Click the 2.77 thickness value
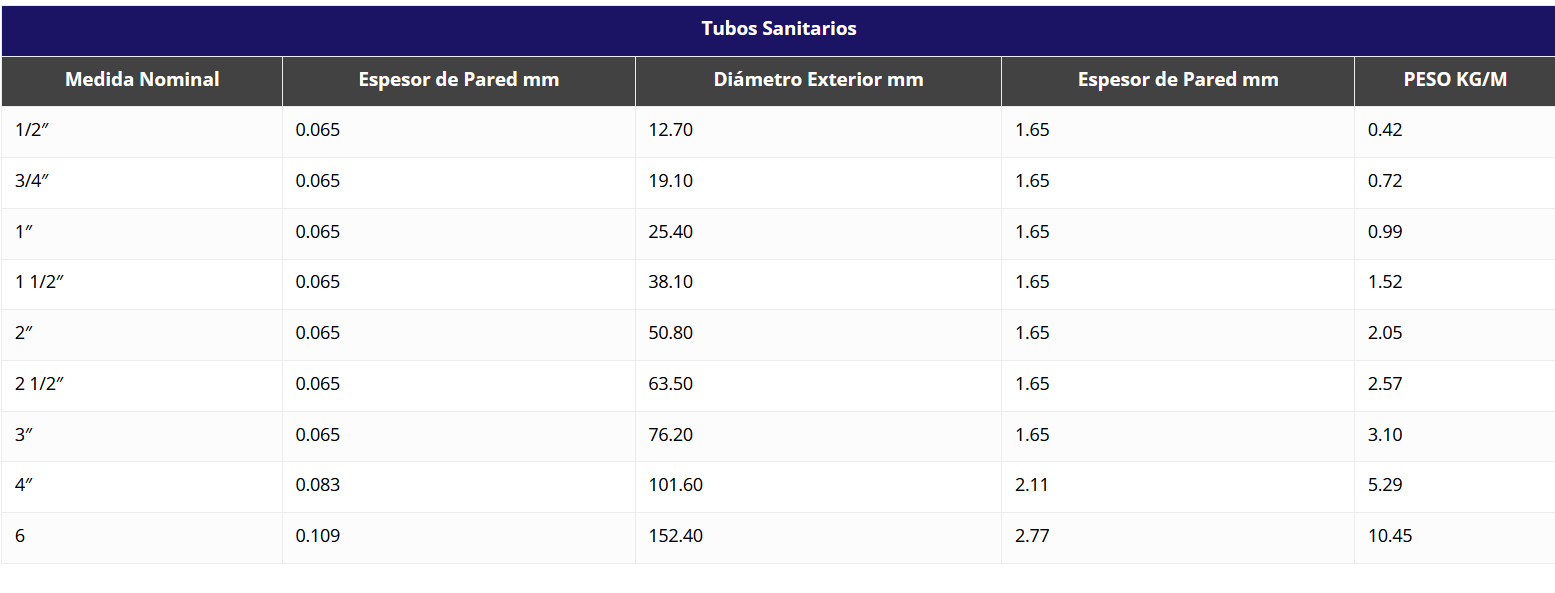This screenshot has height=593, width=1555. pyautogui.click(x=1032, y=536)
